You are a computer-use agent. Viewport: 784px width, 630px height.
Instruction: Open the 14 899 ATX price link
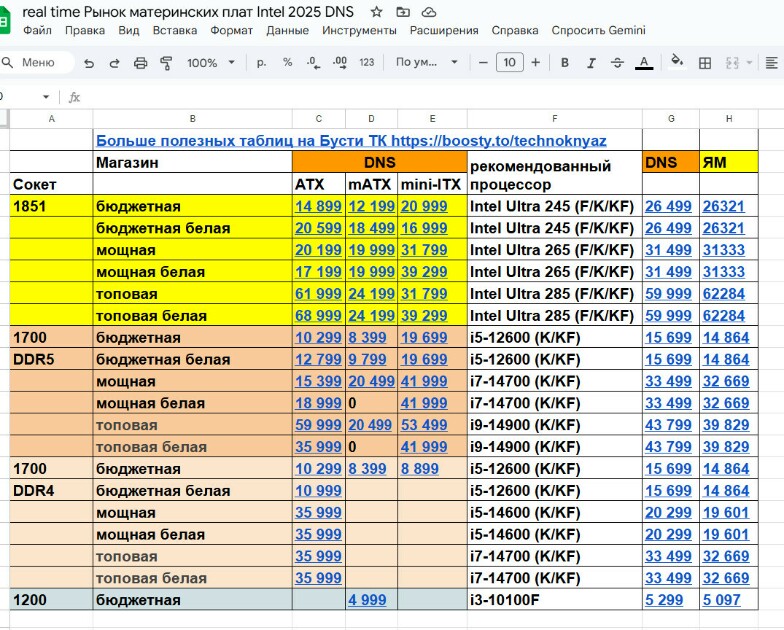(318, 206)
